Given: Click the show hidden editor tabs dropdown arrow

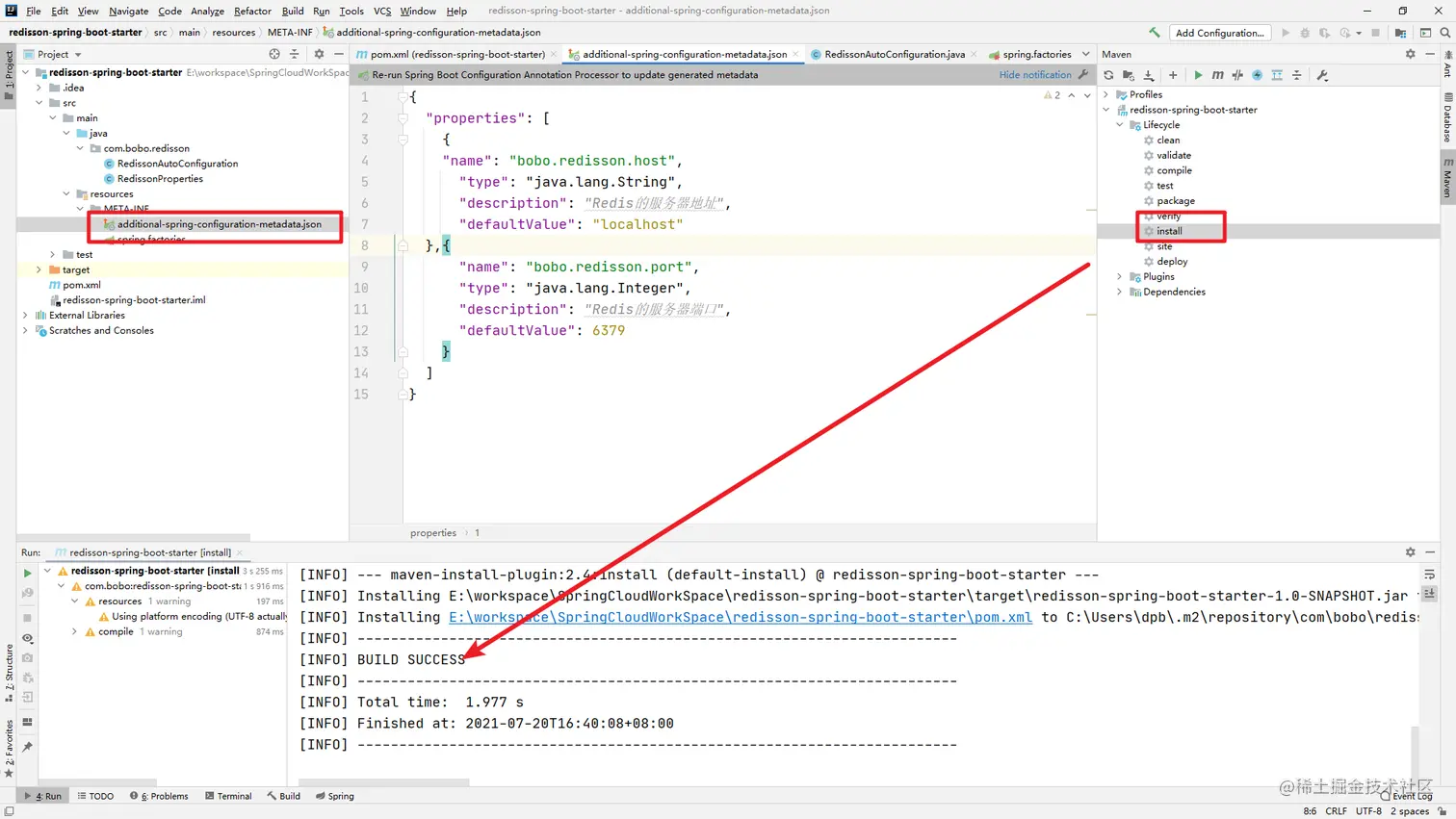Looking at the screenshot, I should [1086, 54].
